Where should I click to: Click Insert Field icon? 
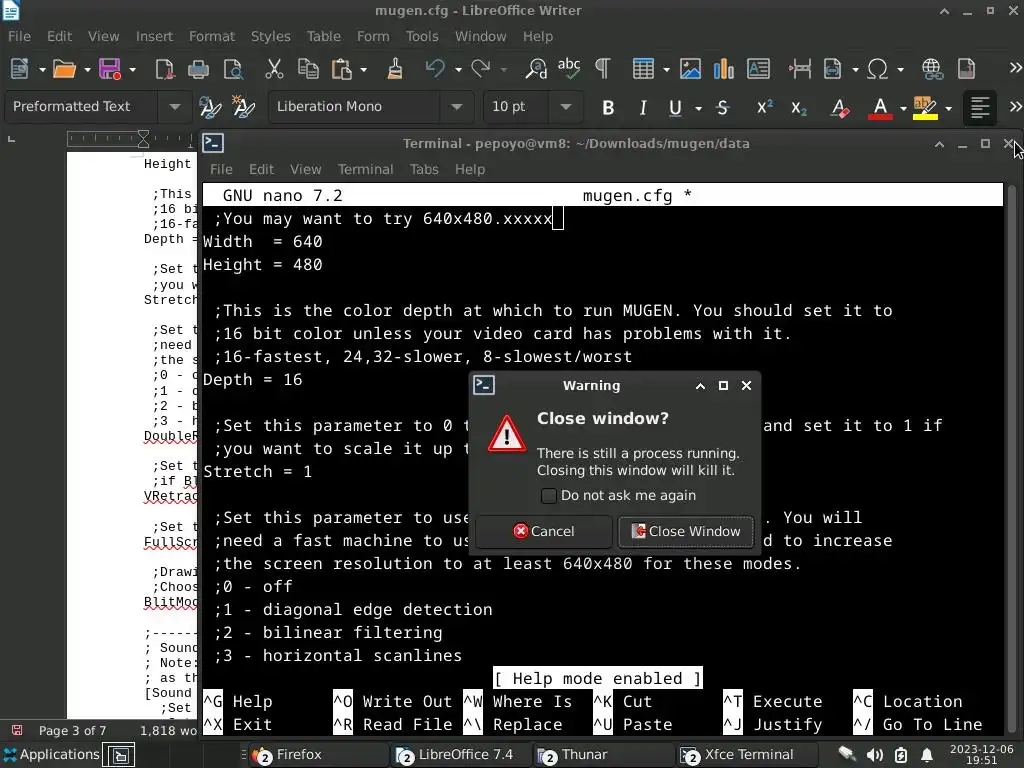click(x=833, y=69)
